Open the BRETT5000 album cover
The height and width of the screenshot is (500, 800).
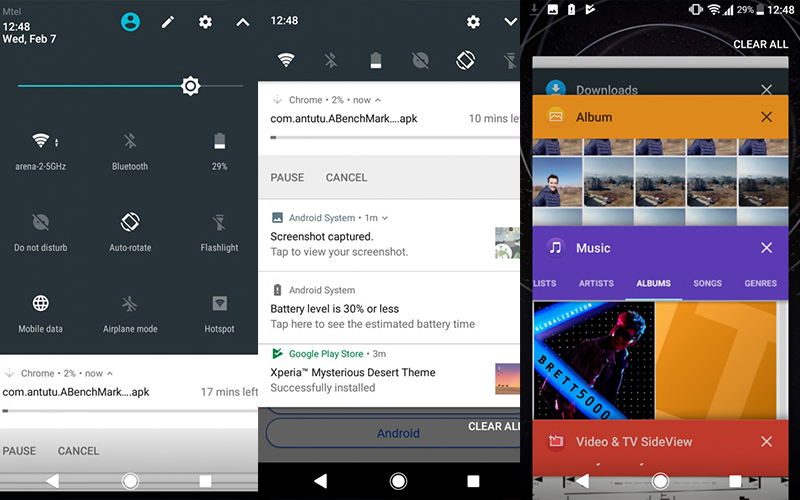point(594,360)
